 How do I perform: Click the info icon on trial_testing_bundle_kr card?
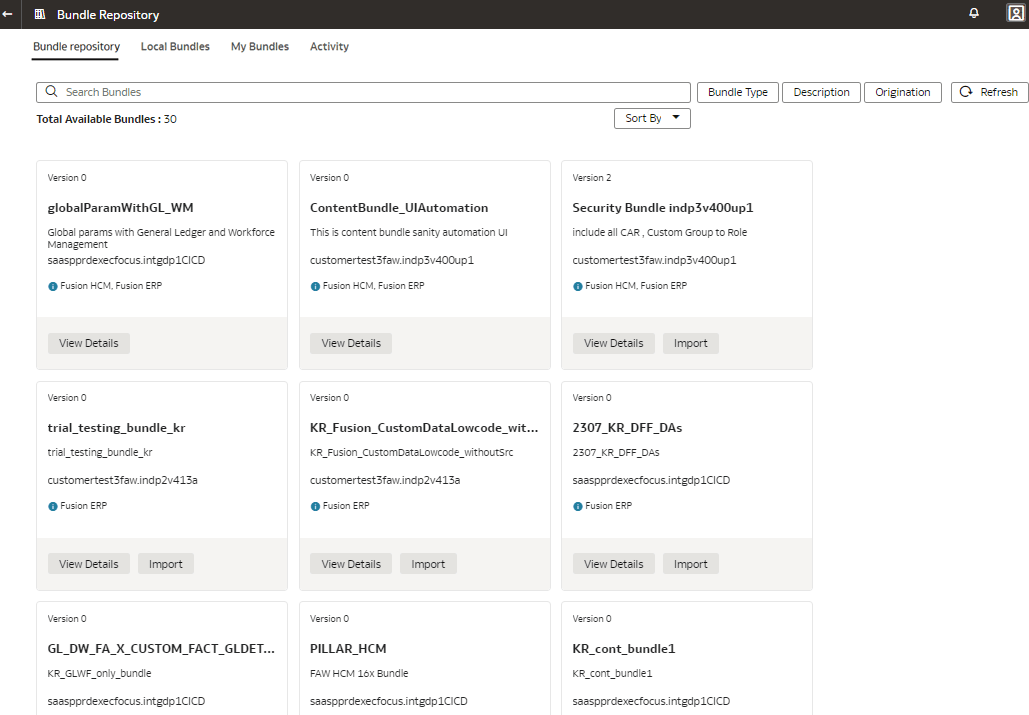pyautogui.click(x=51, y=505)
